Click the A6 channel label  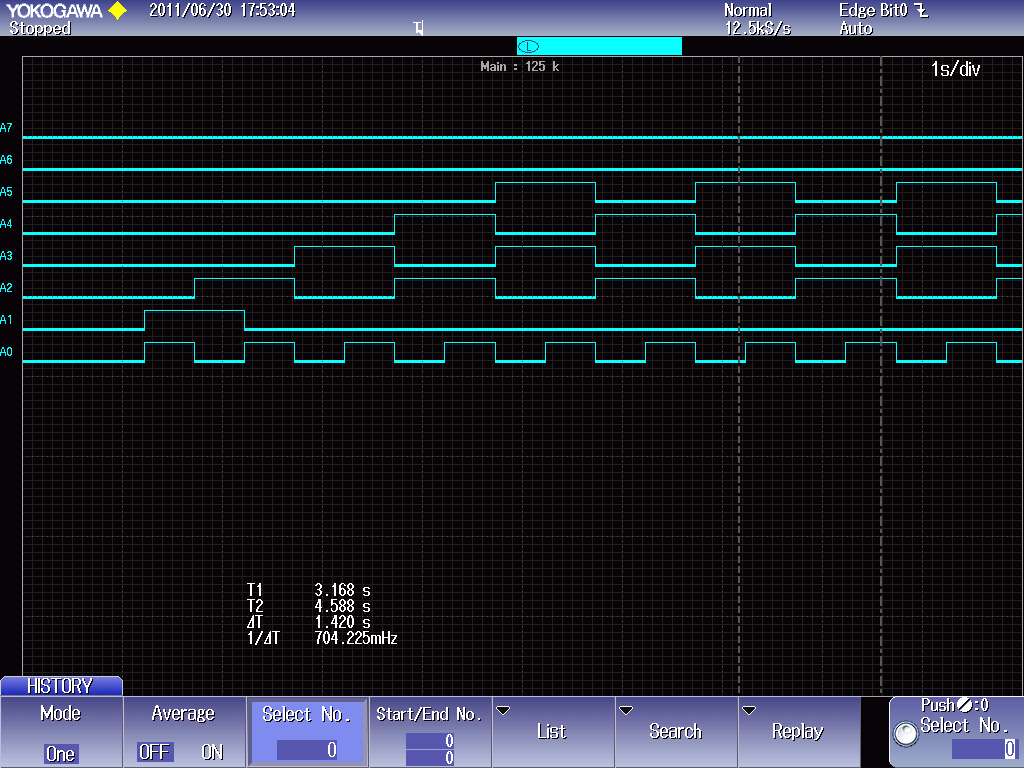click(7, 160)
